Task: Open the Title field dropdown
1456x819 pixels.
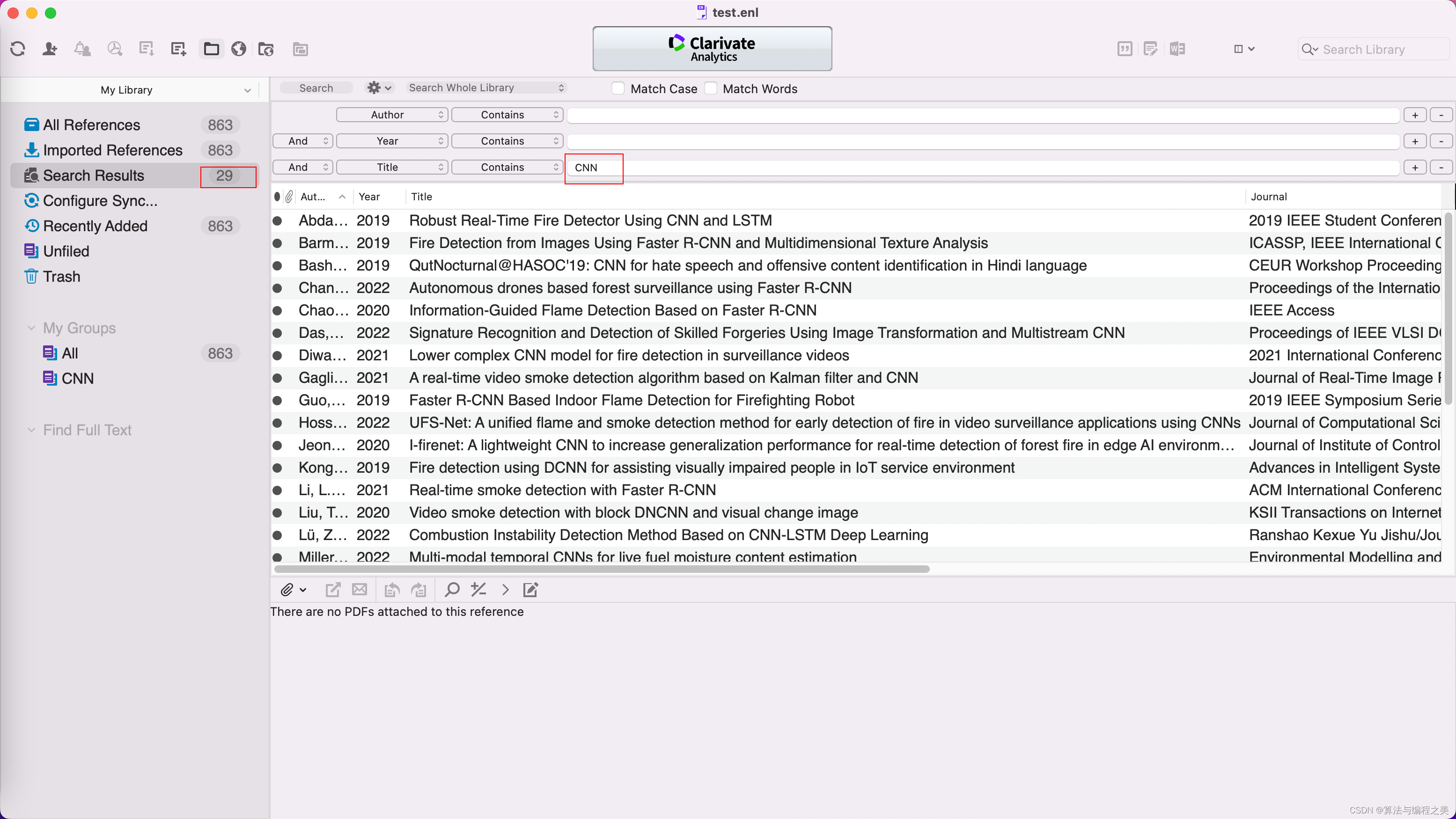Action: click(x=392, y=167)
